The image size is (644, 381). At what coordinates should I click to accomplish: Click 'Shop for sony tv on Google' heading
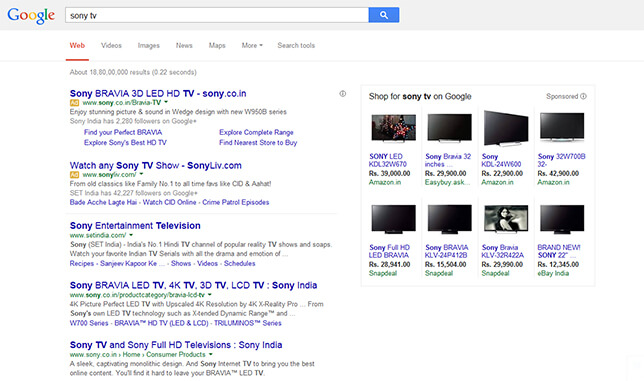click(420, 96)
